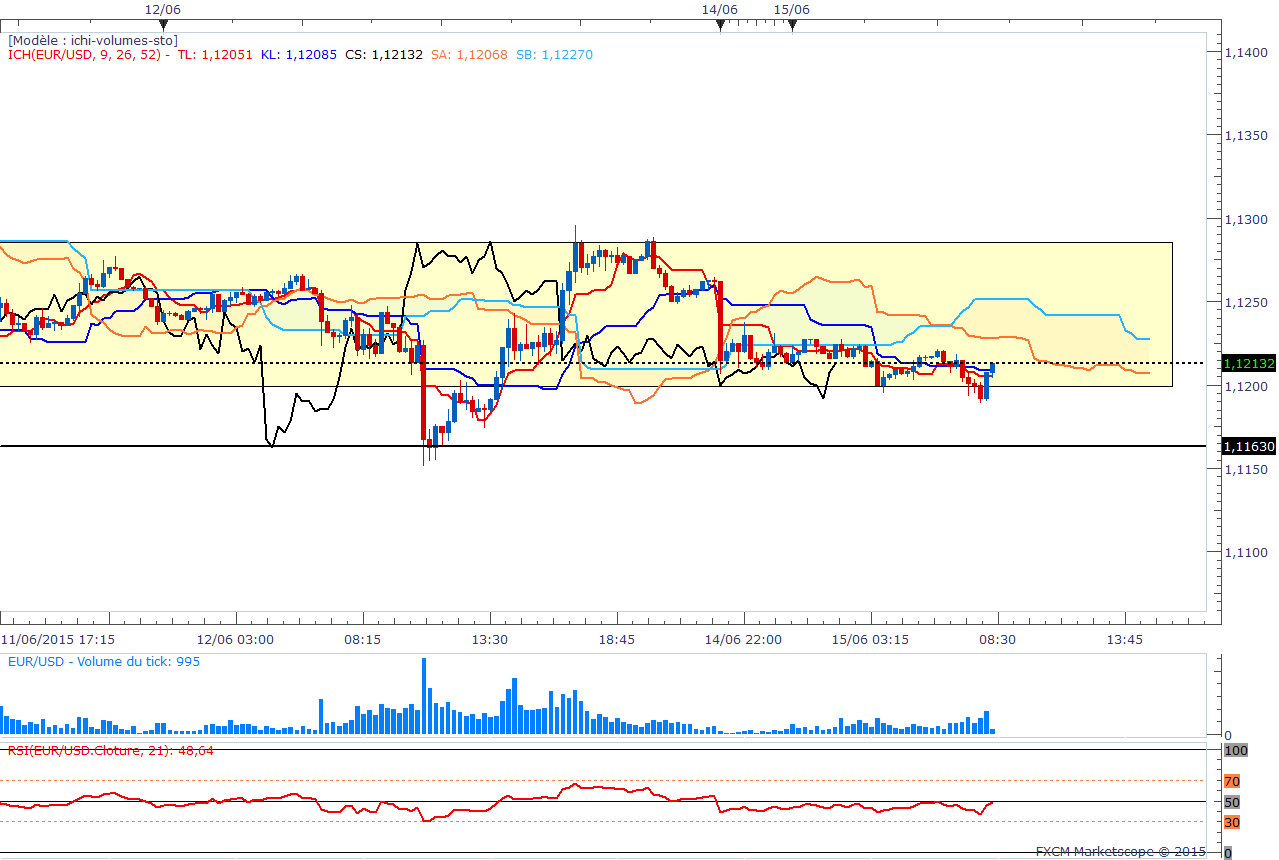Click the SB: 1,12270 legend value
Viewport: 1279px width, 860px height.
pyautogui.click(x=554, y=55)
